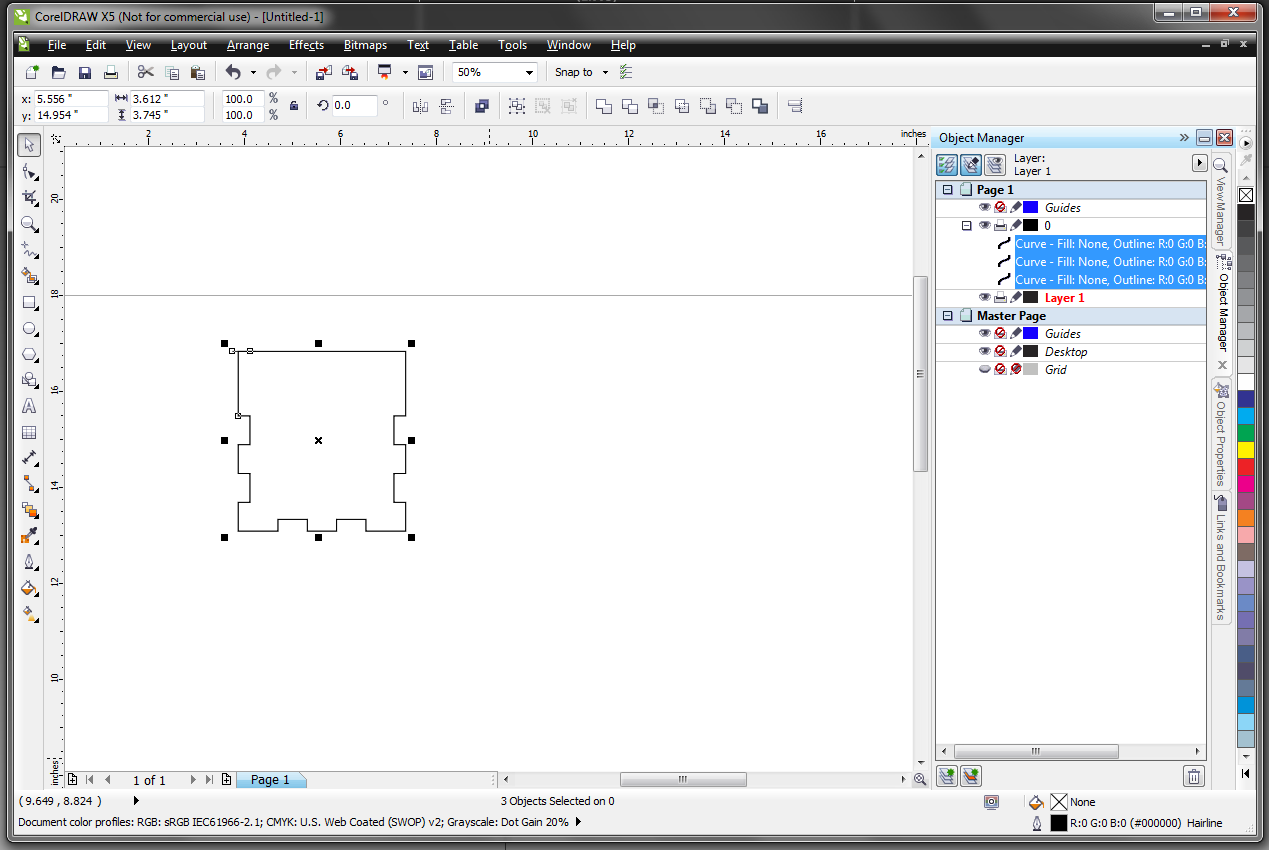Select the Ellipse tool
Viewport: 1269px width, 850px height.
[x=29, y=328]
